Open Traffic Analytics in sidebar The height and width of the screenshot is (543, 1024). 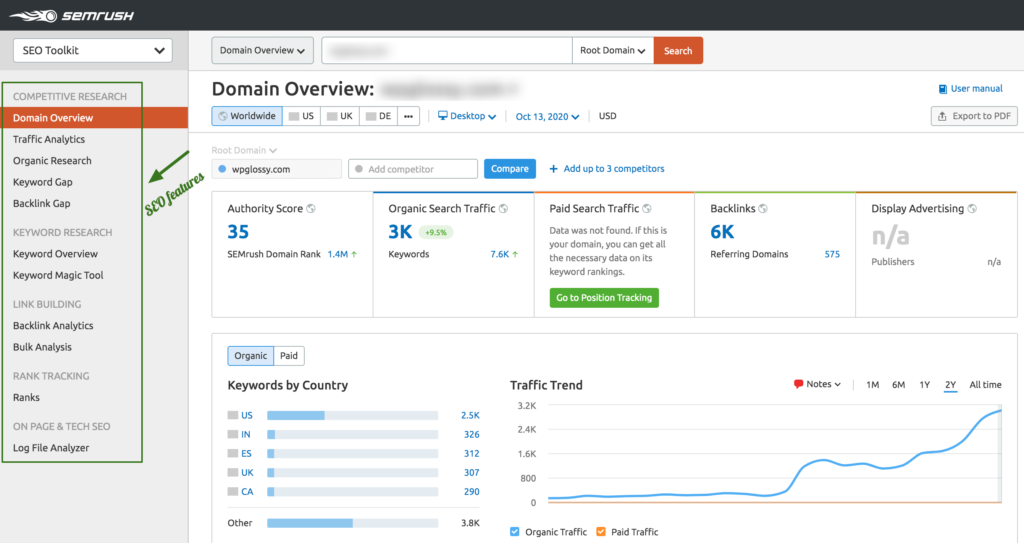point(49,139)
